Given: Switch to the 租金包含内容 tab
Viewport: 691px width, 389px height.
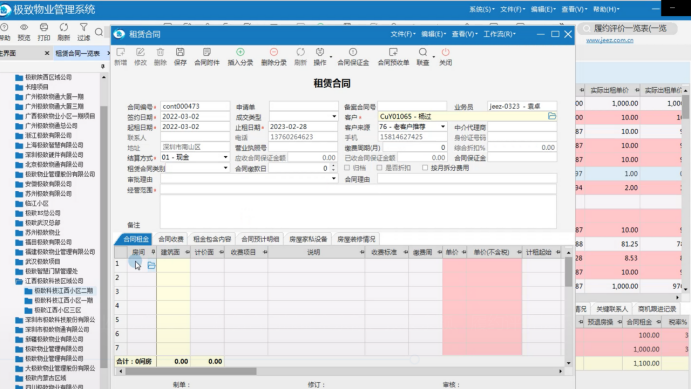Looking at the screenshot, I should [x=212, y=239].
